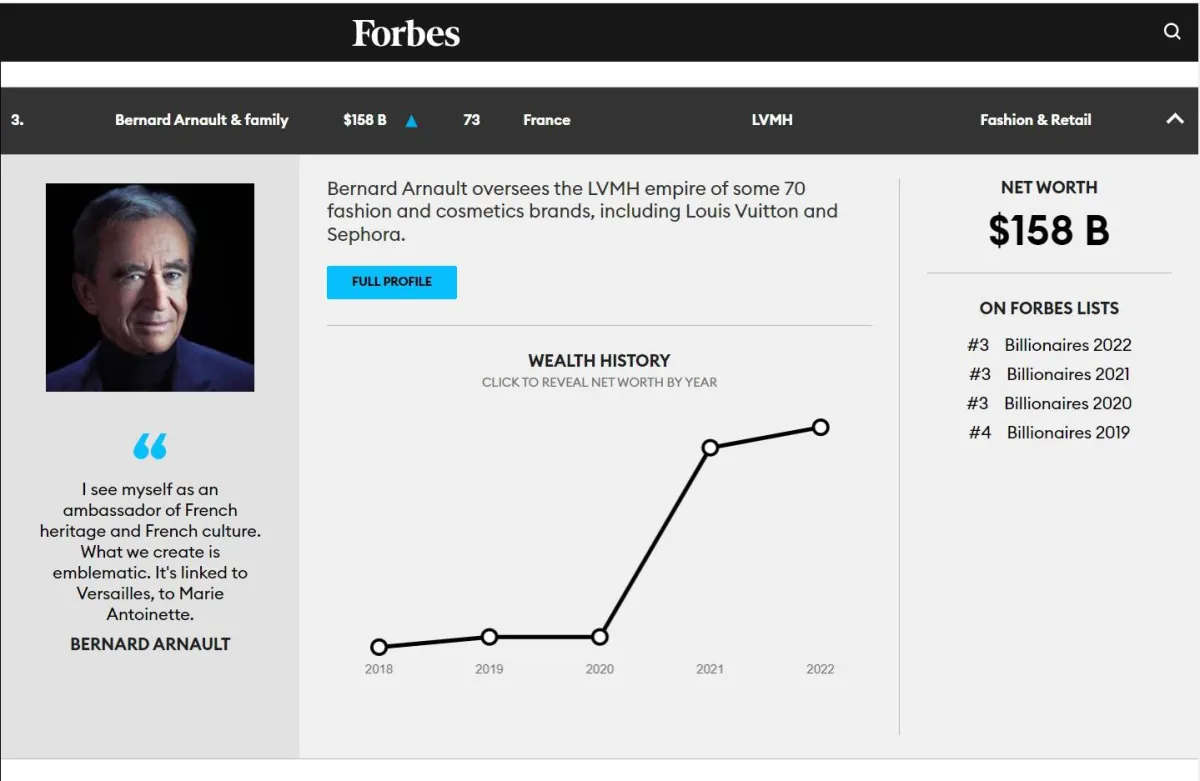Click the LVMH source label in row
The height and width of the screenshot is (781, 1200).
772,120
